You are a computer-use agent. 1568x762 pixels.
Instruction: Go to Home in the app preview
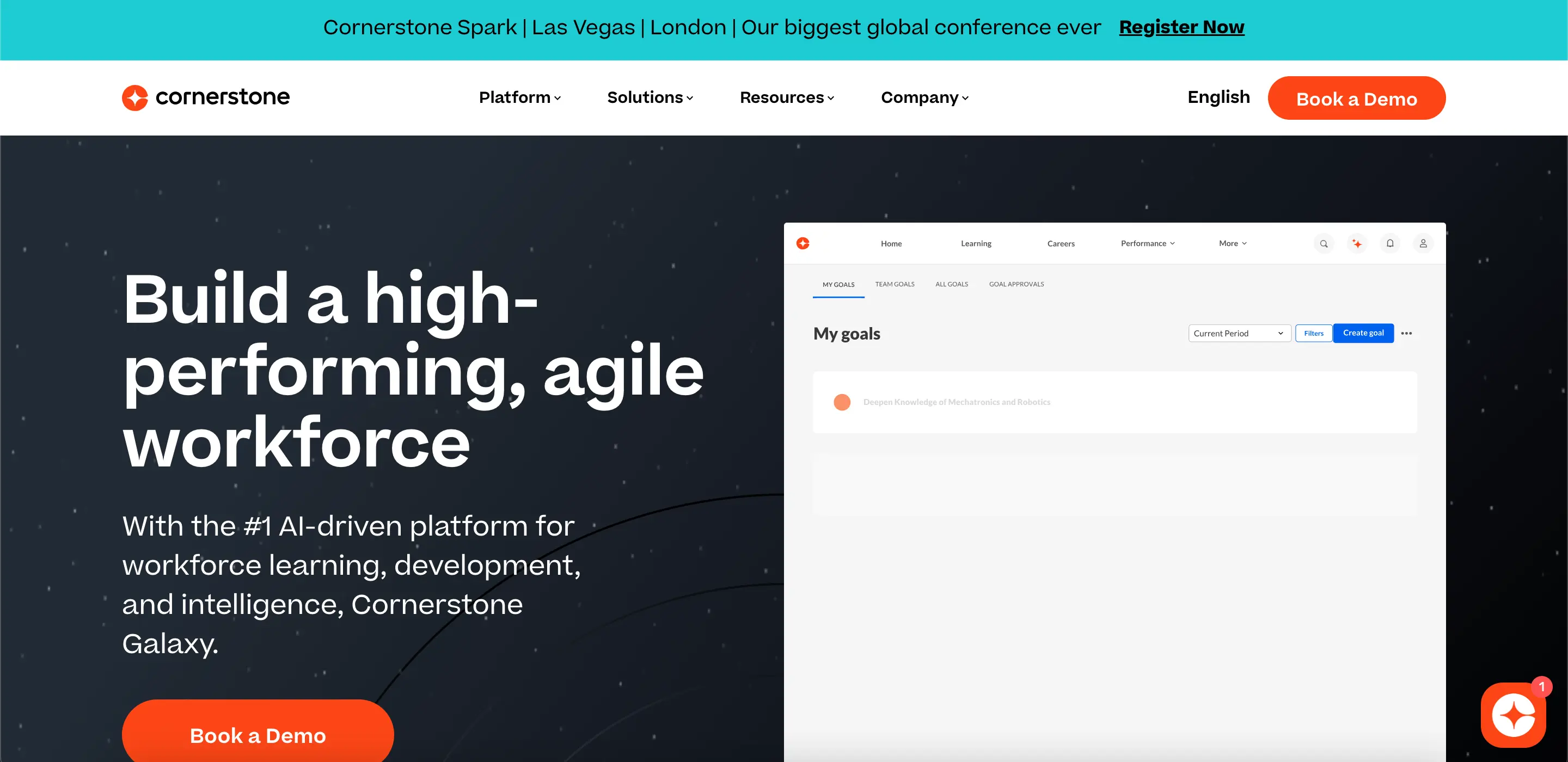pos(891,243)
